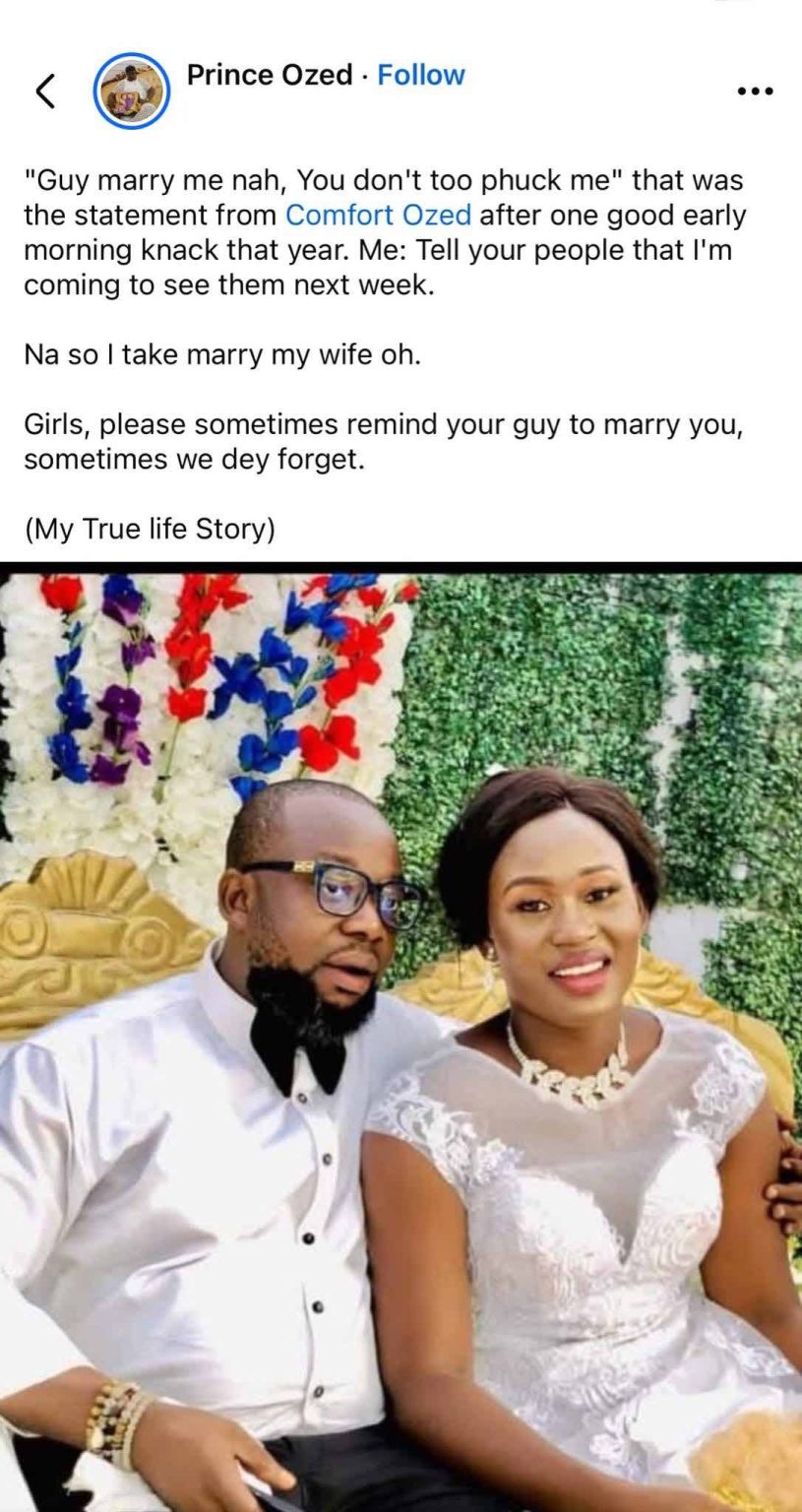
Task: Select the "Guy marry me nah" opening paragraph
Action: (x=385, y=232)
